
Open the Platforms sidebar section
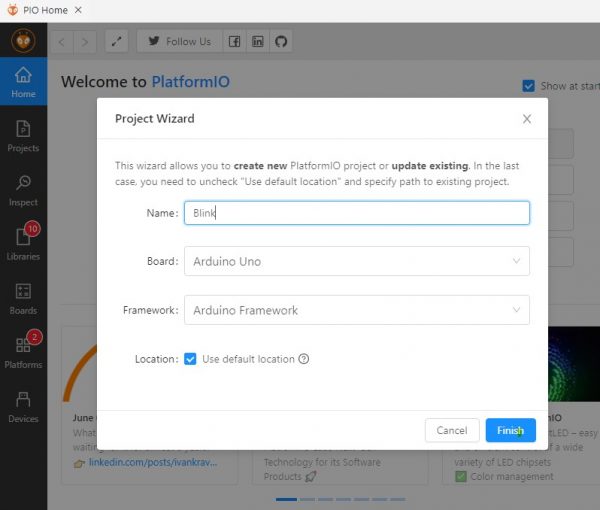pyautogui.click(x=23, y=353)
